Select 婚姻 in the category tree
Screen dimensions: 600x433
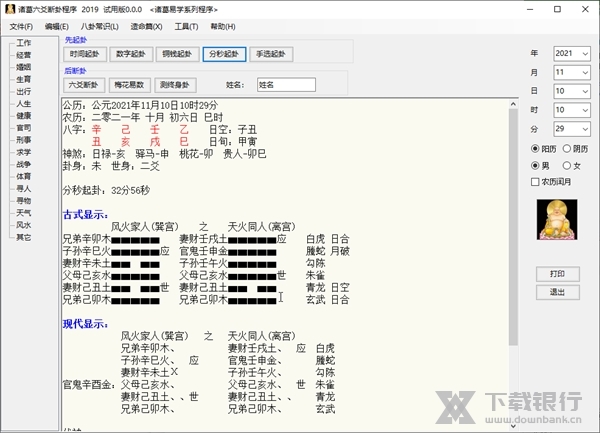point(23,67)
